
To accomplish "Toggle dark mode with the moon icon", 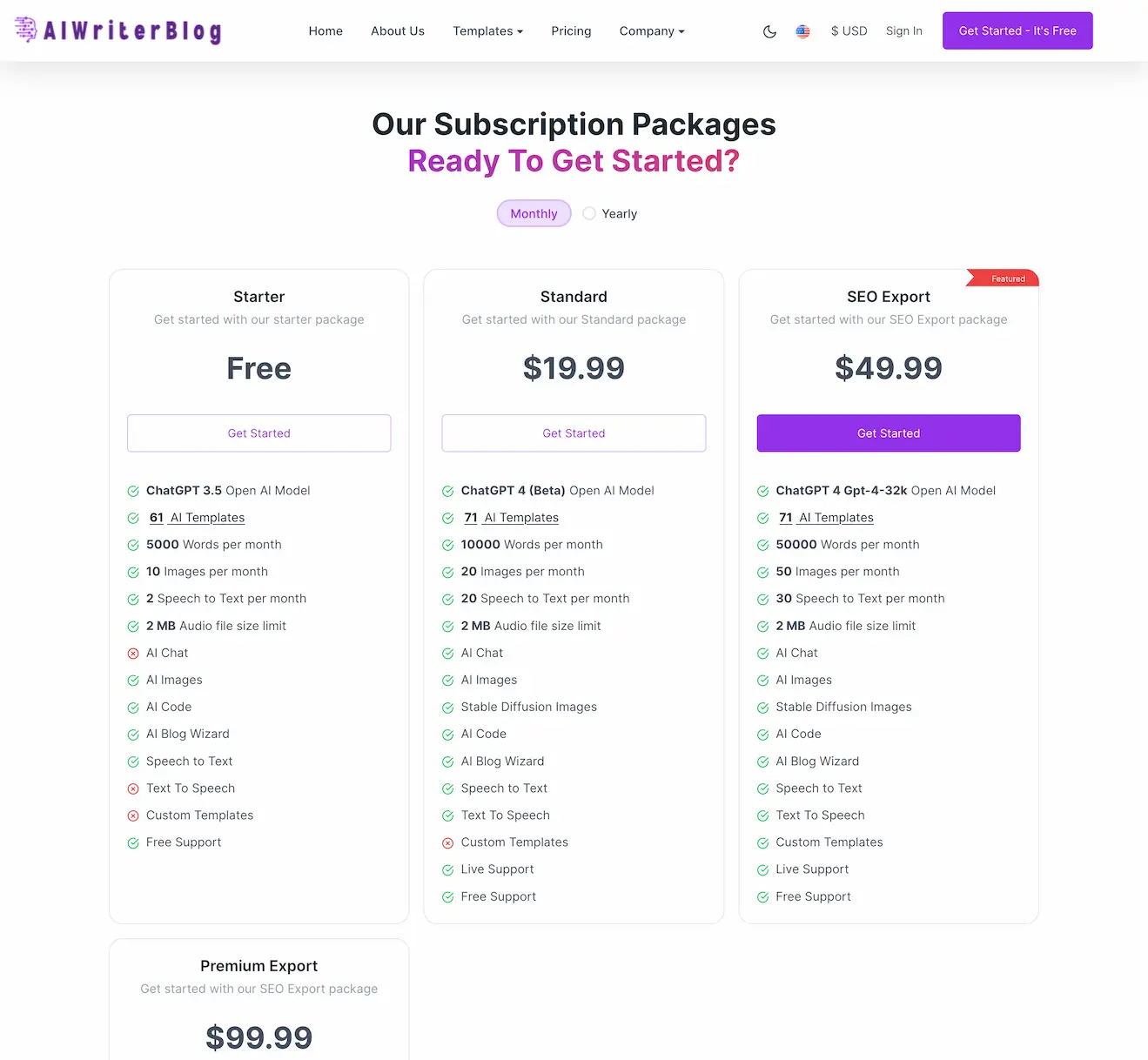I will click(769, 30).
